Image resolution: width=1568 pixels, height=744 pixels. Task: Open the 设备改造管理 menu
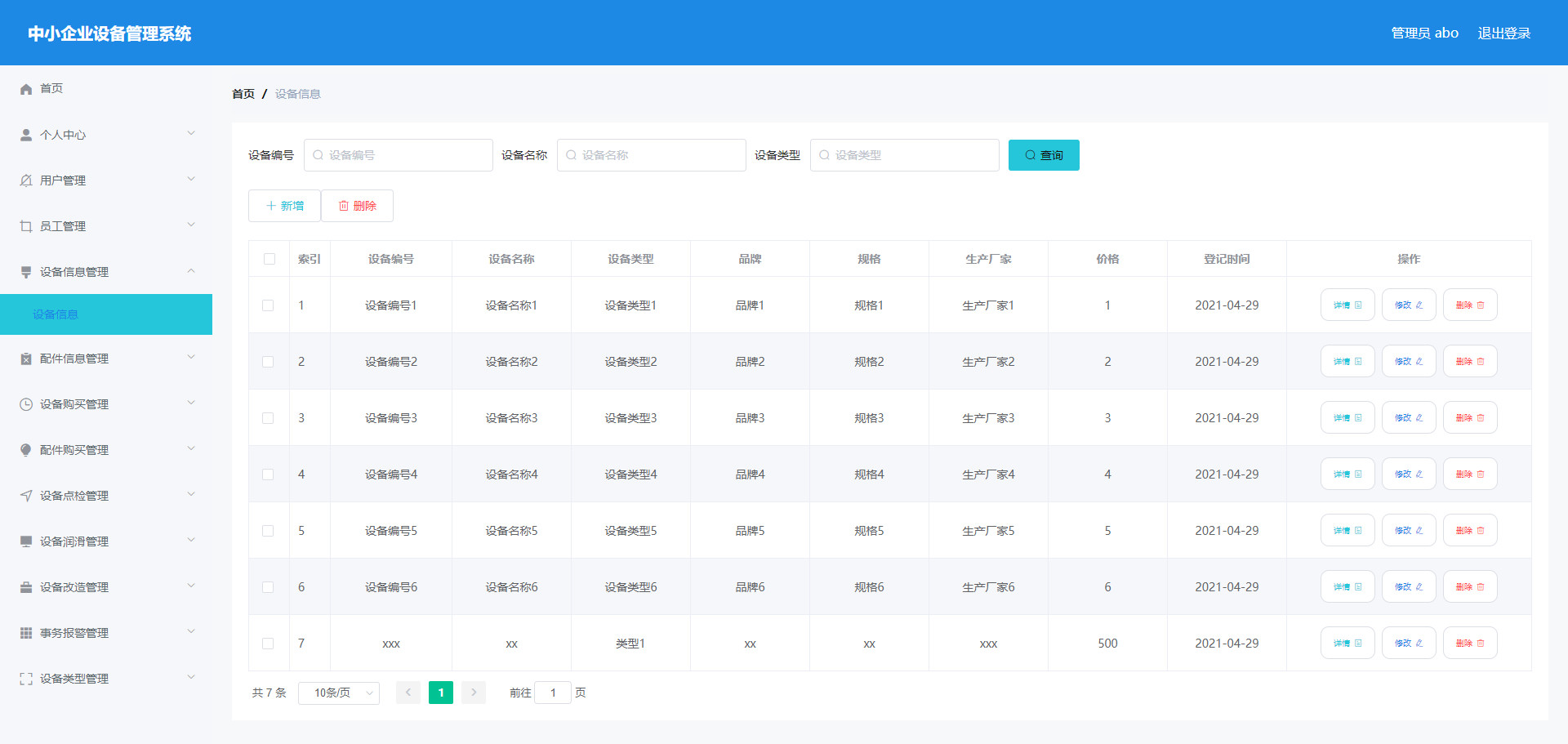click(106, 587)
